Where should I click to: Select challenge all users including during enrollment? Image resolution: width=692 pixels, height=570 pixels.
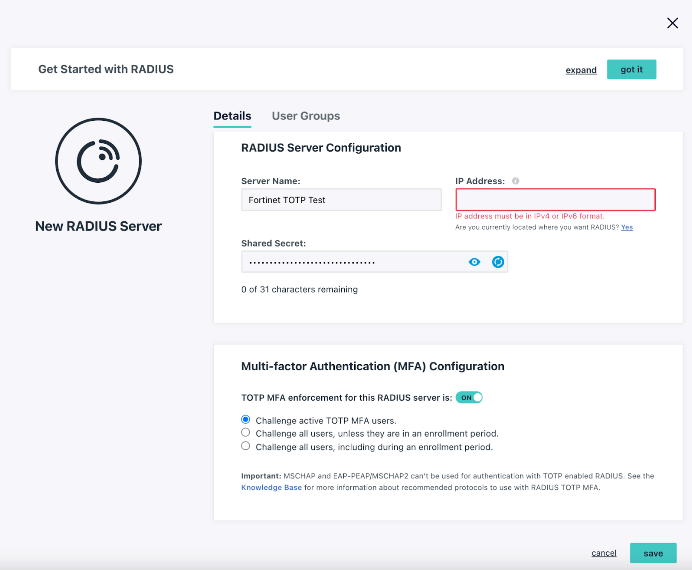coord(246,446)
